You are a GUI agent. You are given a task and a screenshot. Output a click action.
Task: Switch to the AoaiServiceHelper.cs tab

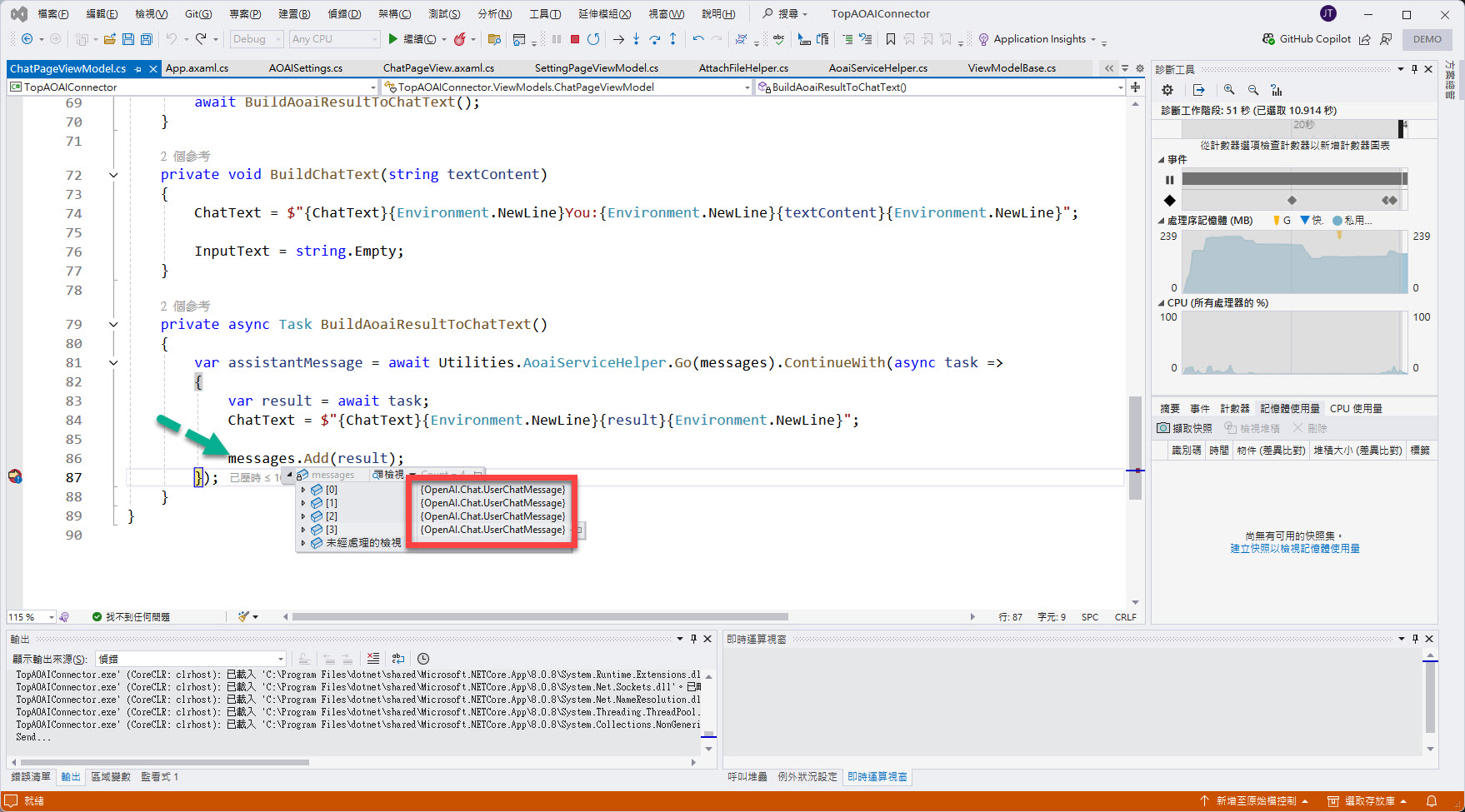pos(877,68)
